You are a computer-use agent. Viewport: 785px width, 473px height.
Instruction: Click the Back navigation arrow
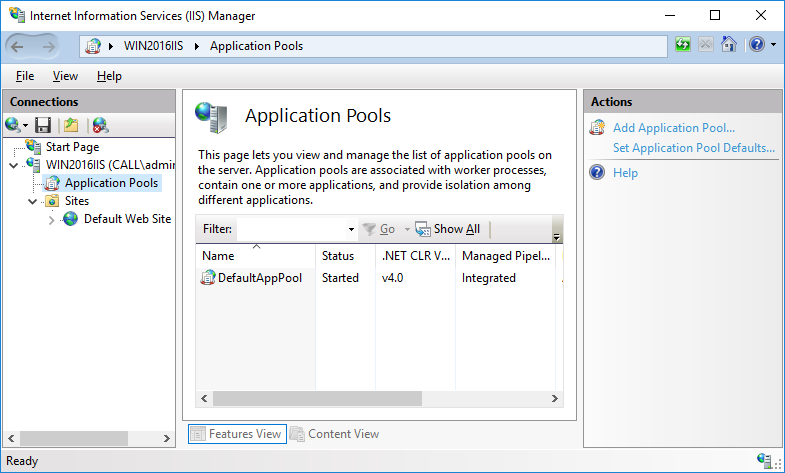[x=18, y=47]
